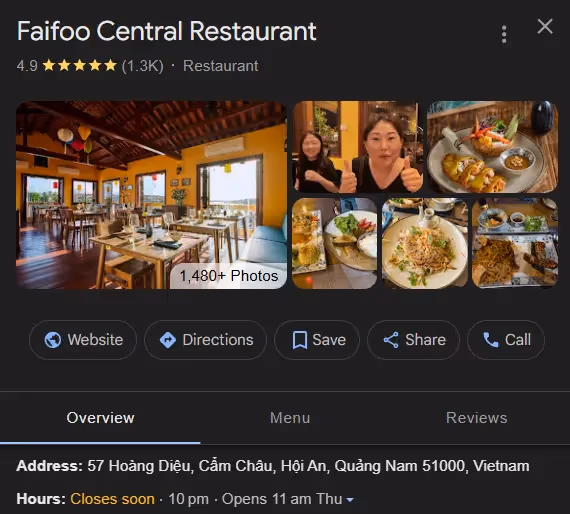The image size is (570, 514).
Task: Click the Share icon
Action: point(391,340)
